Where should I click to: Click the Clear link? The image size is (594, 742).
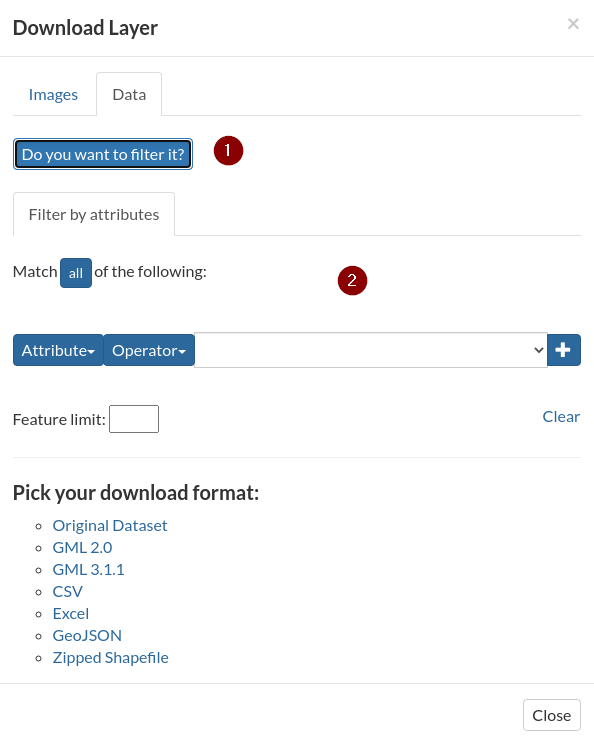click(x=561, y=416)
